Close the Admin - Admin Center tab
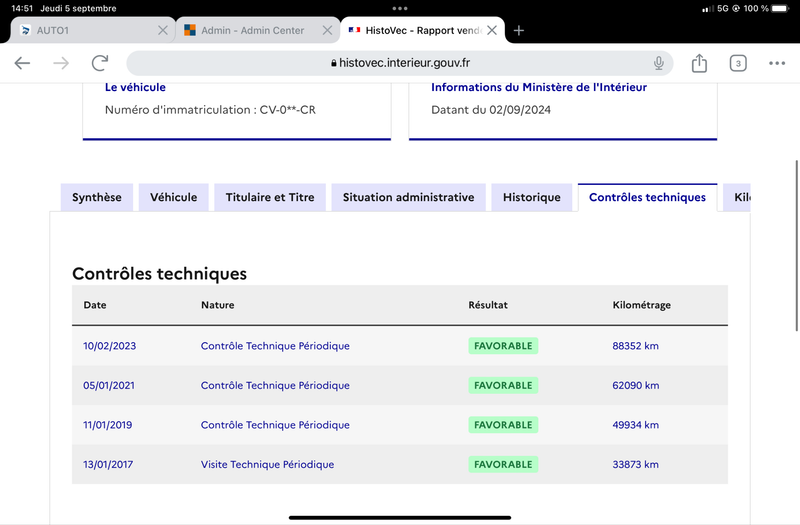The height and width of the screenshot is (525, 800). [x=328, y=31]
